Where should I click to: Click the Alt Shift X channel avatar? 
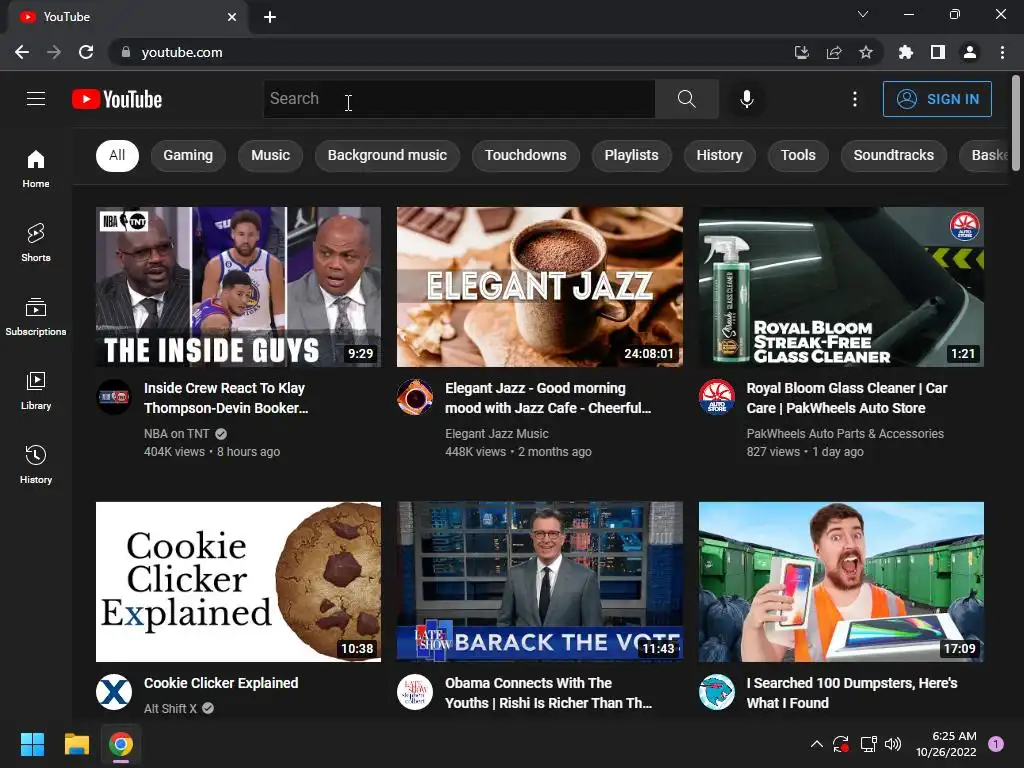pyautogui.click(x=114, y=692)
